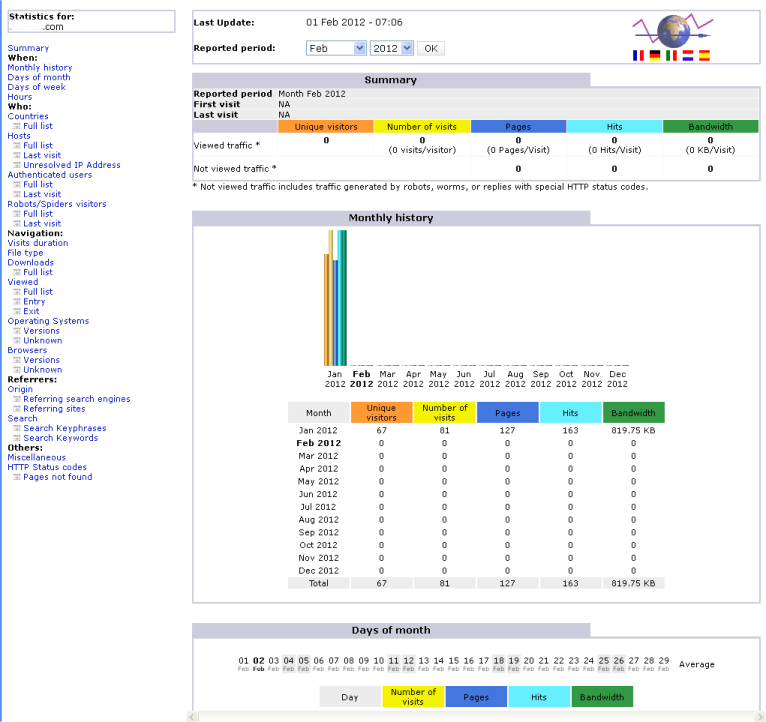
Task: Open the Countries report
Action: [x=28, y=116]
